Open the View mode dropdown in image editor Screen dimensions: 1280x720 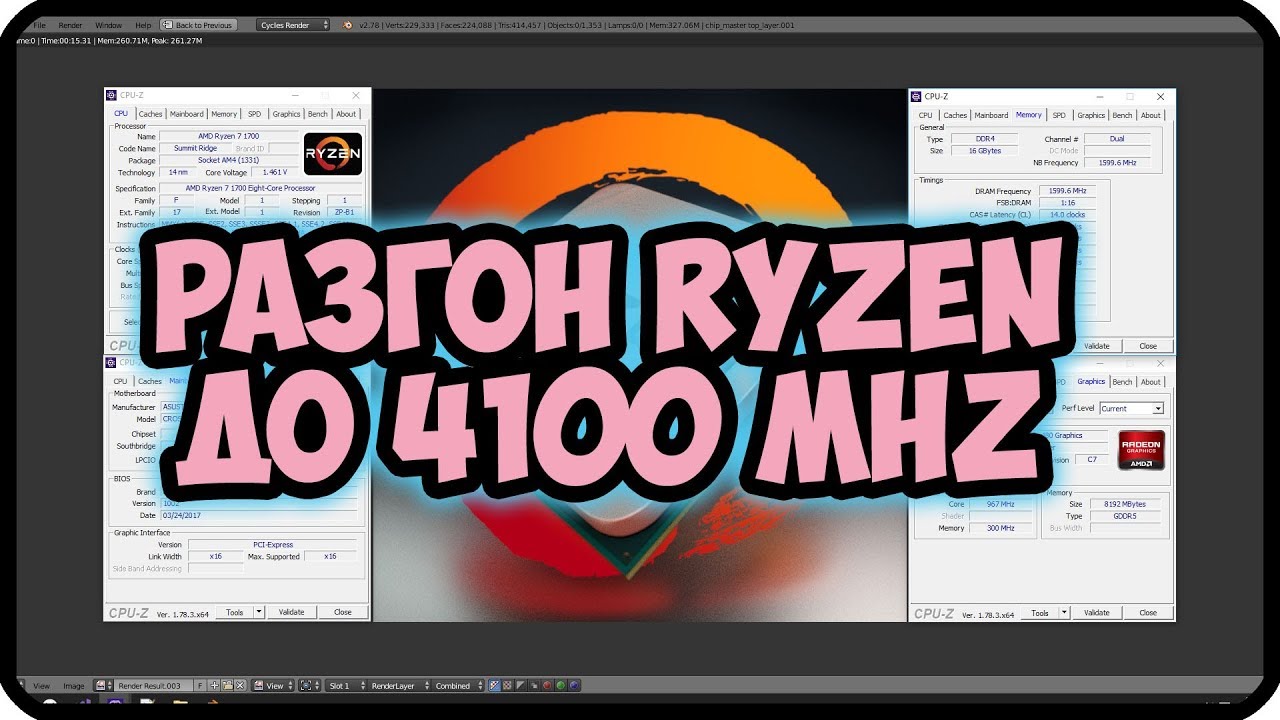tap(273, 686)
